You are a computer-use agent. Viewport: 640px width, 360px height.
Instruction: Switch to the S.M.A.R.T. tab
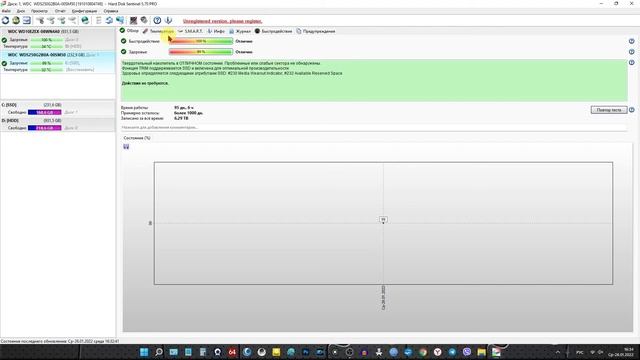click(190, 31)
